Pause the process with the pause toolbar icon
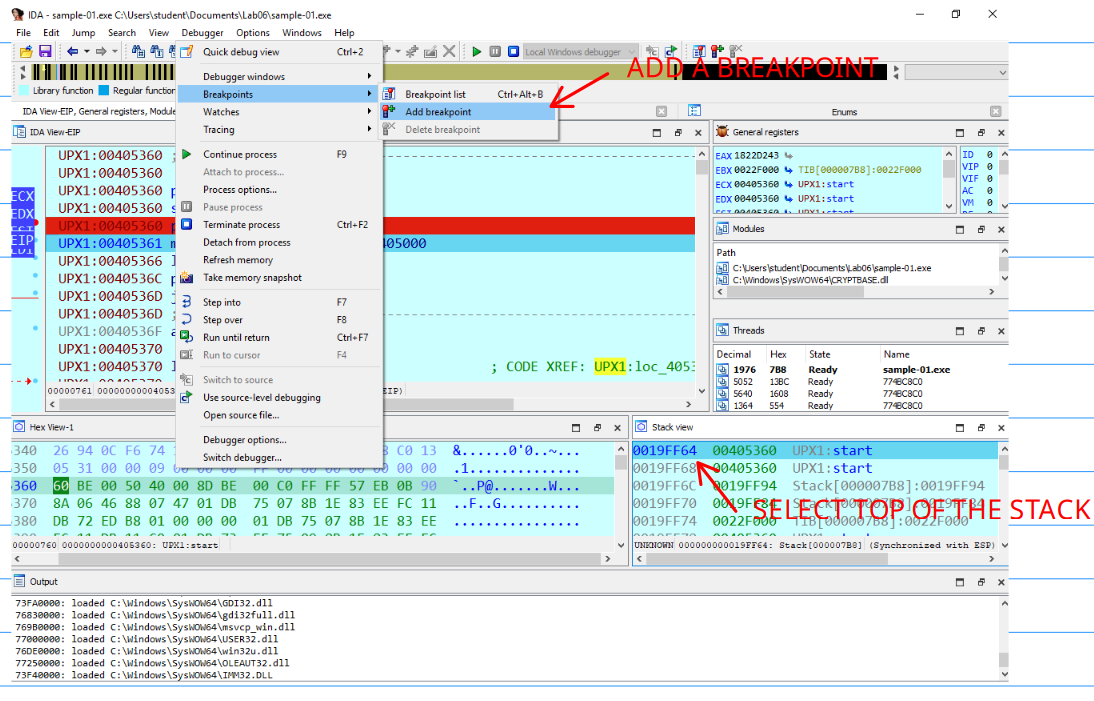 coord(495,52)
